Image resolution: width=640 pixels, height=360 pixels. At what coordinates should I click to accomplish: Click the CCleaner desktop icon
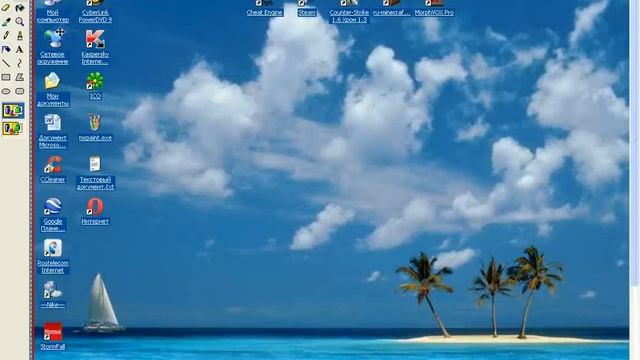(x=53, y=164)
